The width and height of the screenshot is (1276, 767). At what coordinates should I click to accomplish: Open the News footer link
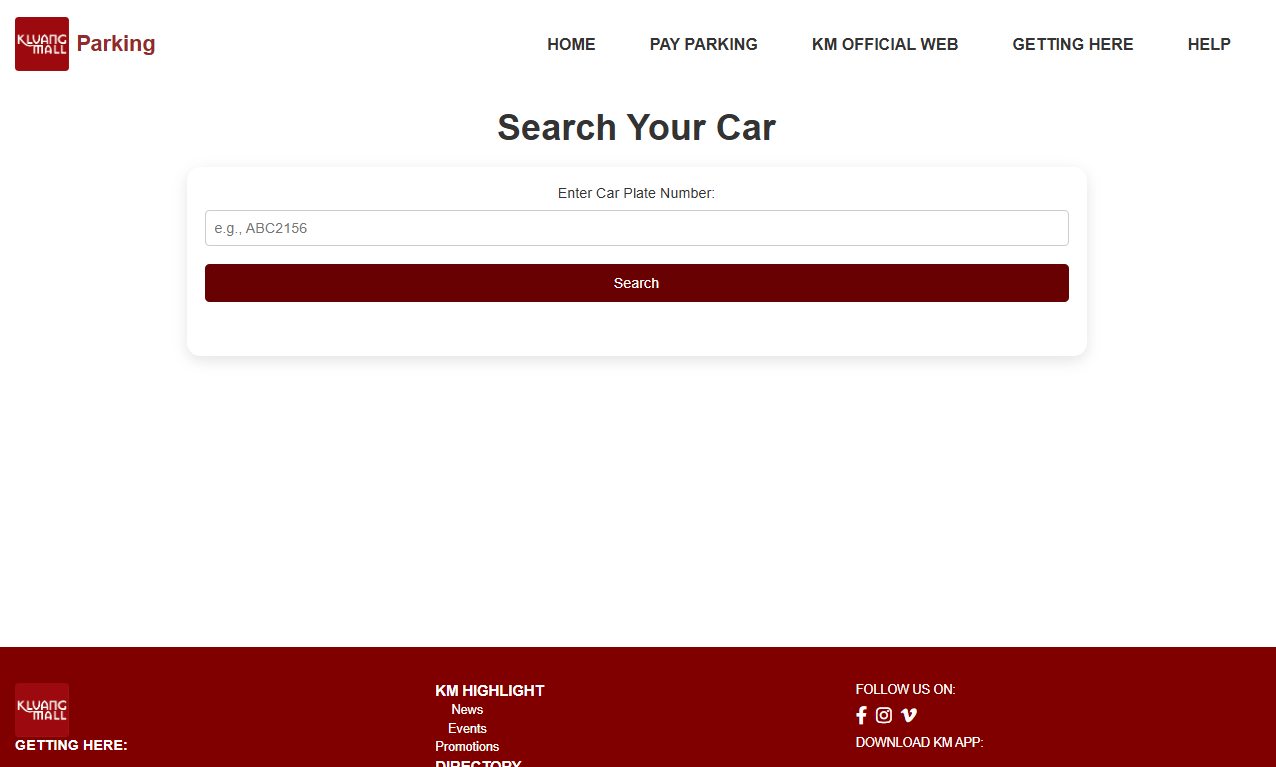(x=467, y=709)
